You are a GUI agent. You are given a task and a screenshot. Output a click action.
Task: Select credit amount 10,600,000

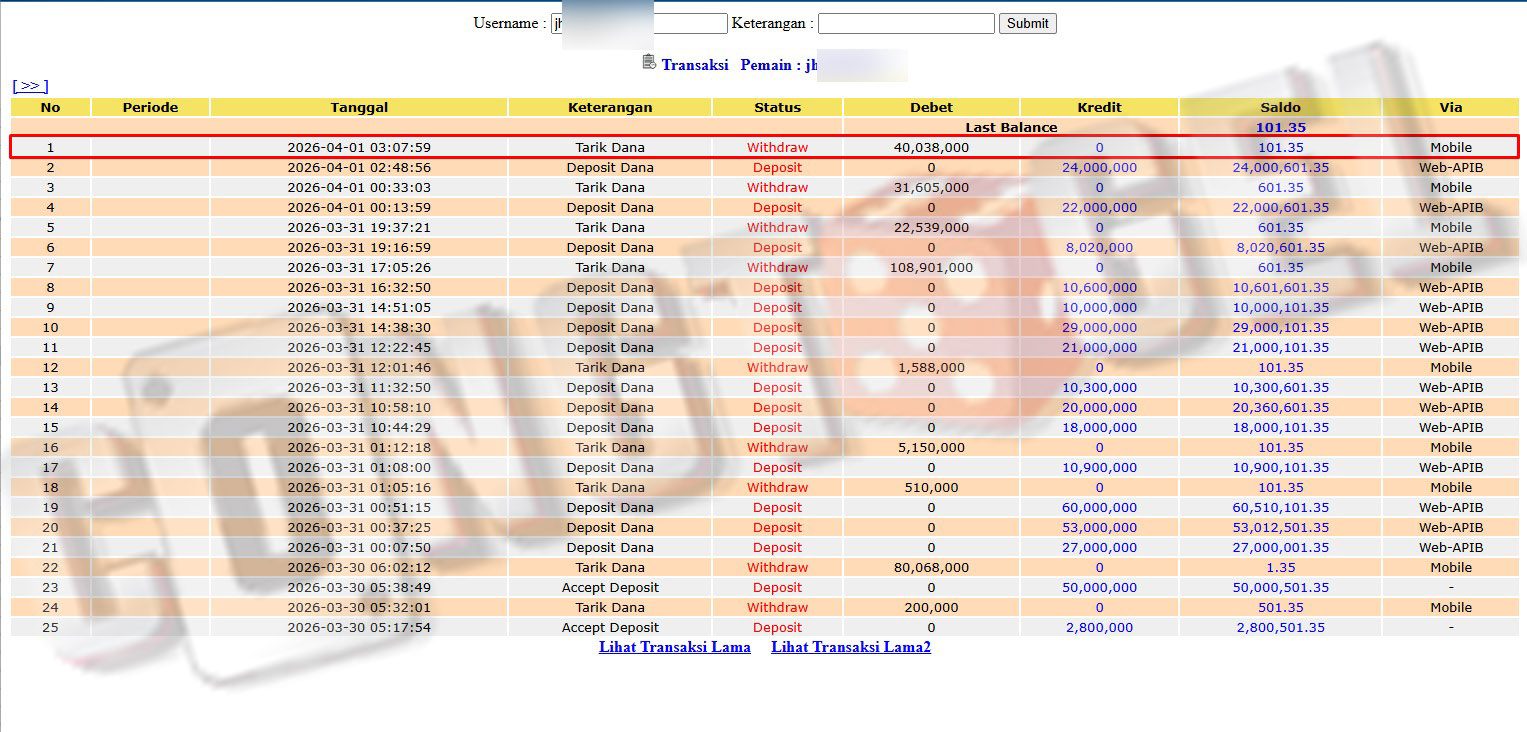click(1099, 287)
